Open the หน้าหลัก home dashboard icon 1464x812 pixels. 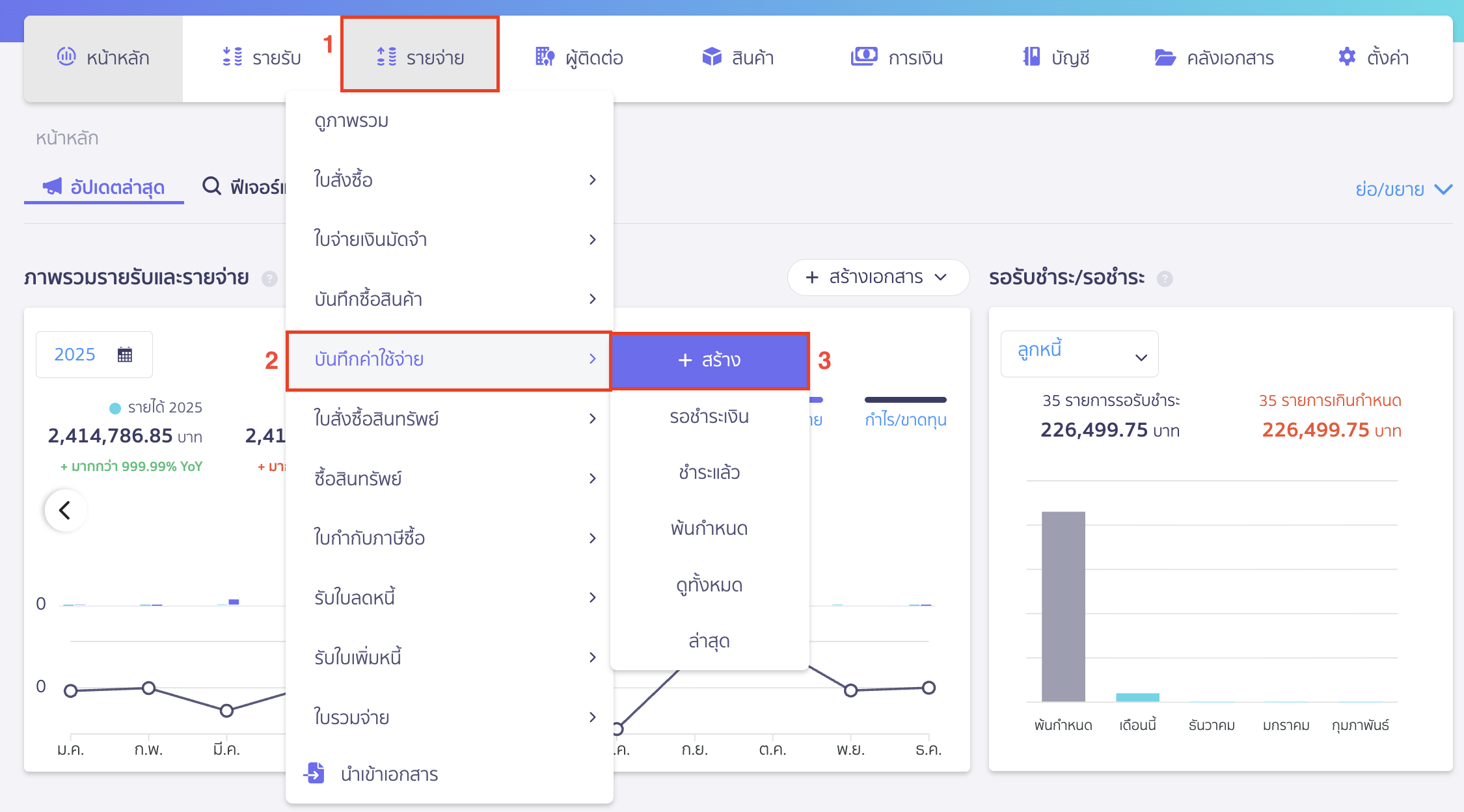[66, 57]
